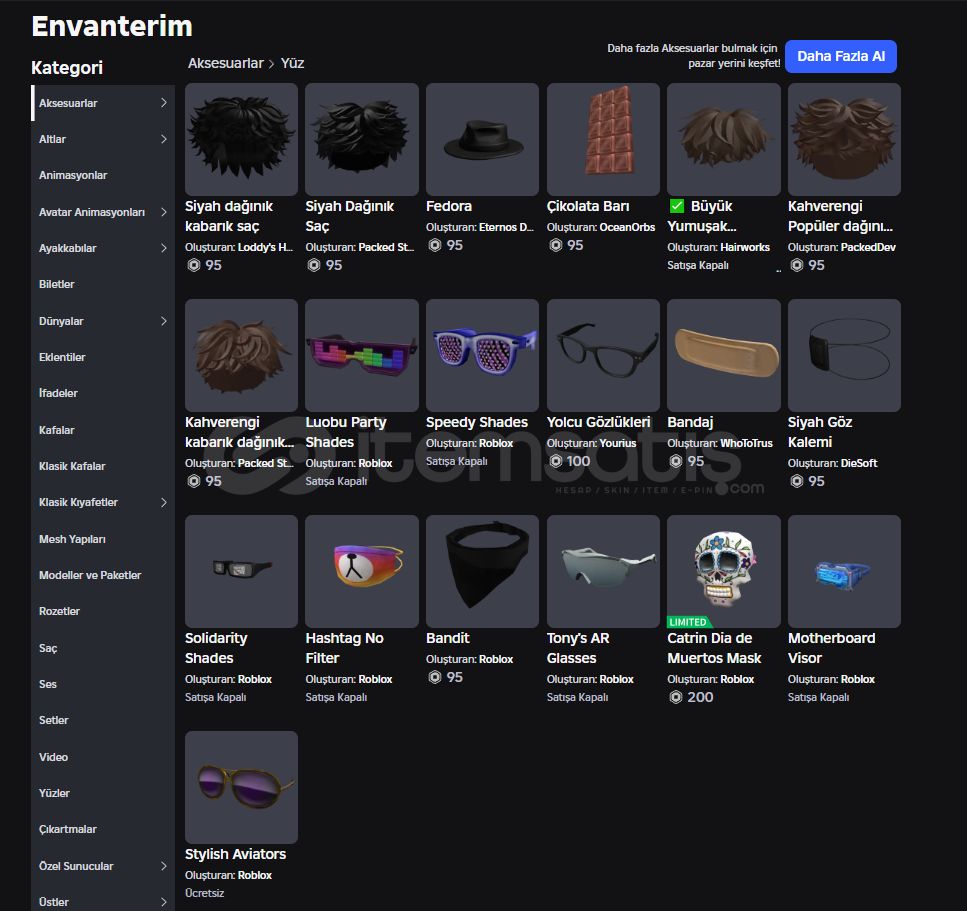Open the Büyük Yumuşak hair thumbnail
Image resolution: width=967 pixels, height=911 pixels.
click(x=723, y=139)
